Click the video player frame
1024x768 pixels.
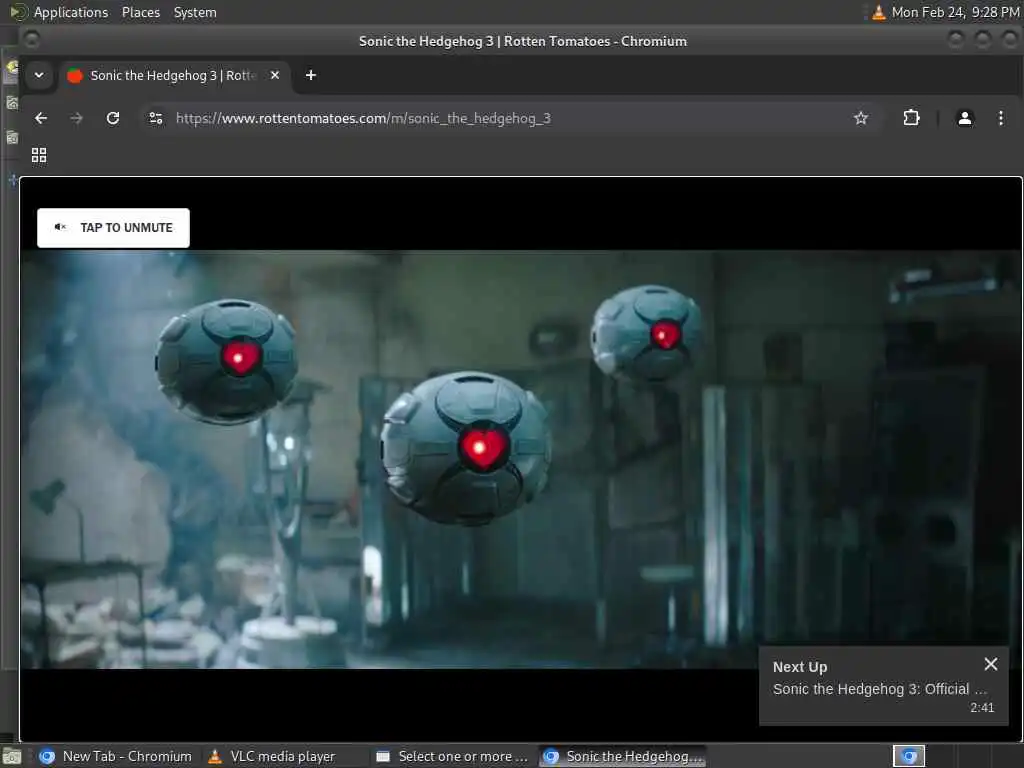pos(520,459)
